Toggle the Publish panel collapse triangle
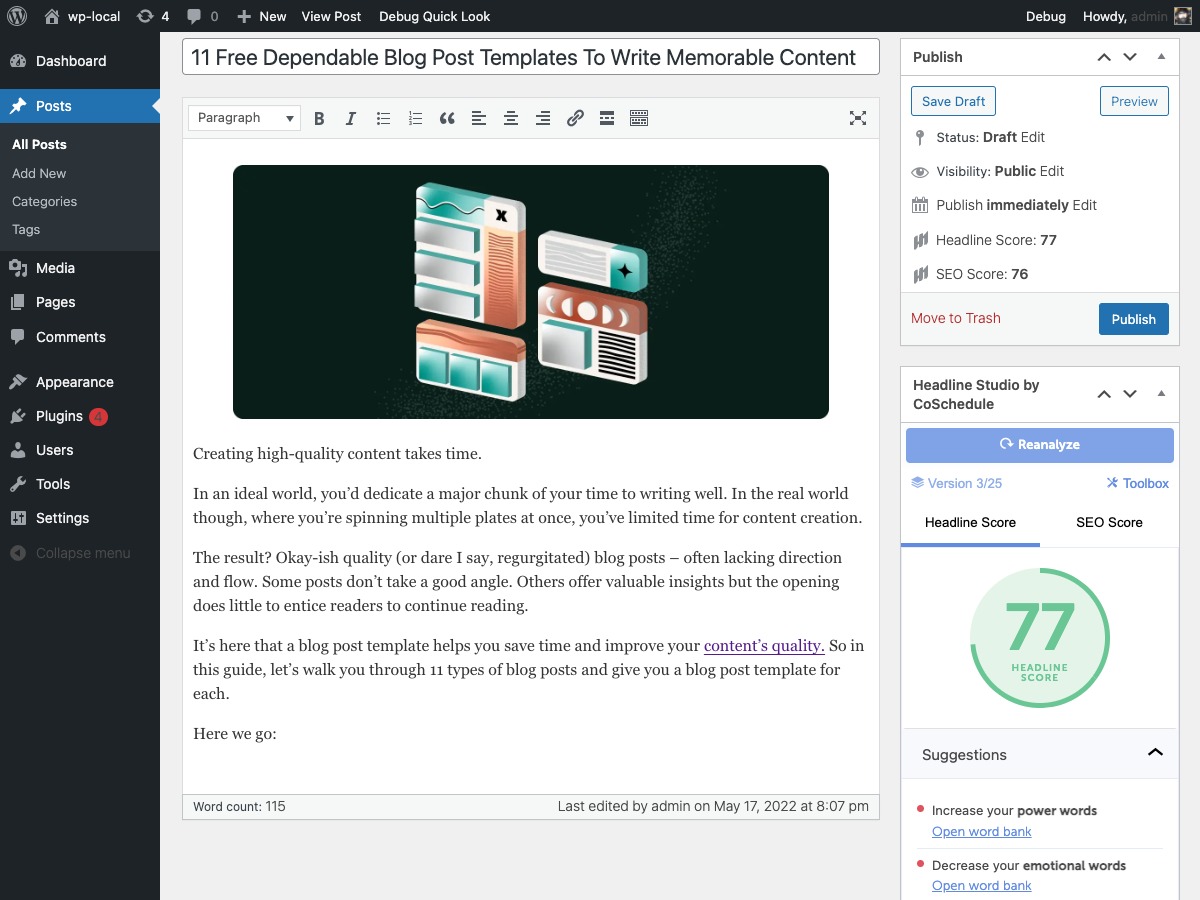The width and height of the screenshot is (1200, 900). click(x=1161, y=57)
